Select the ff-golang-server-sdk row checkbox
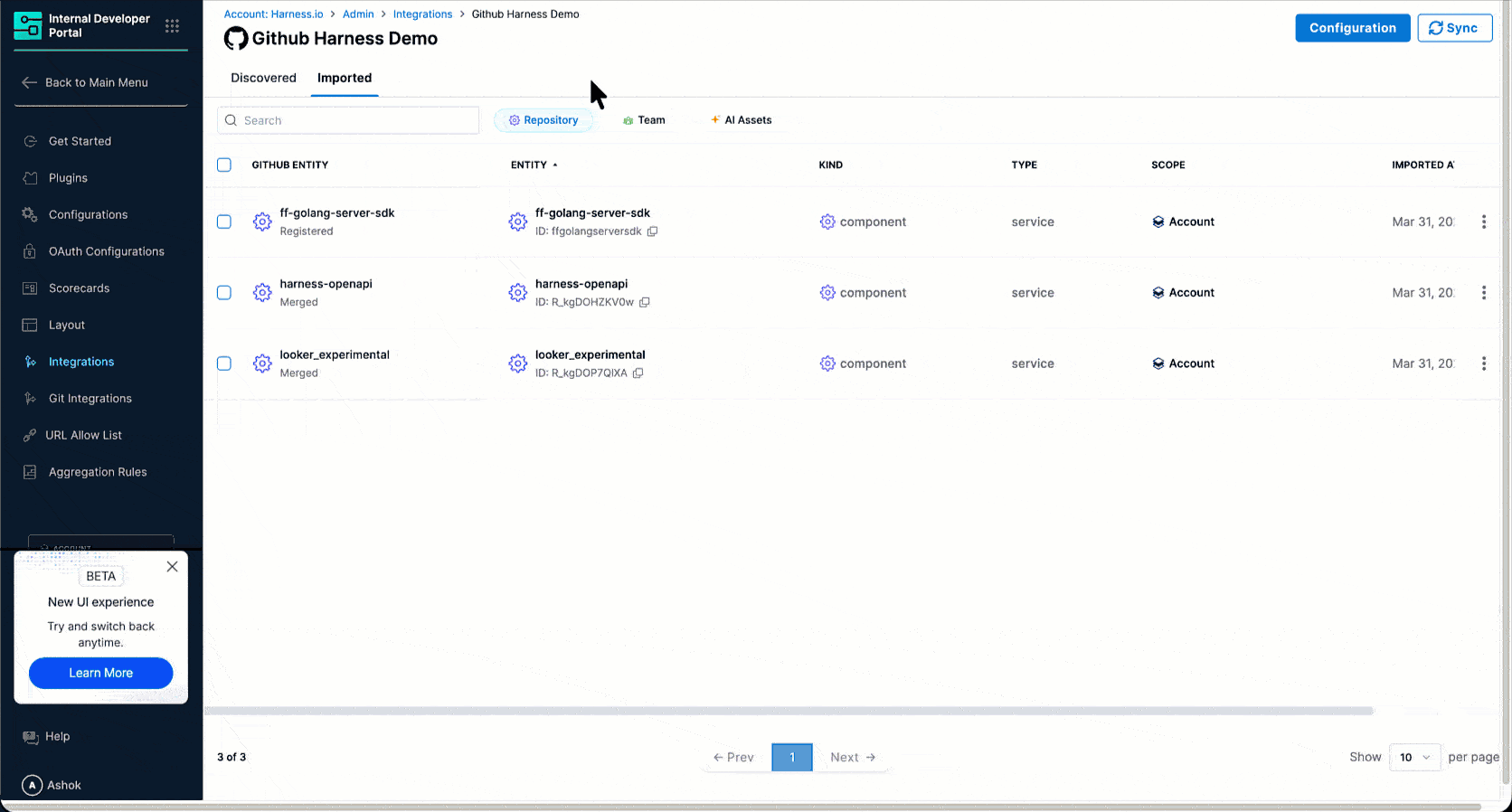Screen dimensions: 1512x812 [224, 222]
